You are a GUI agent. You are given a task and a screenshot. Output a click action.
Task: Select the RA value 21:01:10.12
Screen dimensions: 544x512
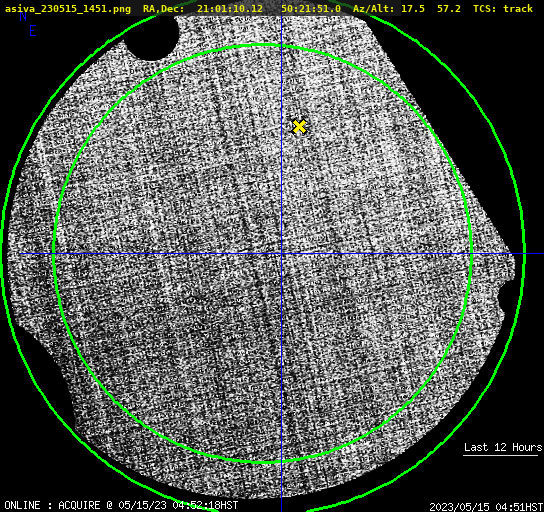click(x=230, y=8)
